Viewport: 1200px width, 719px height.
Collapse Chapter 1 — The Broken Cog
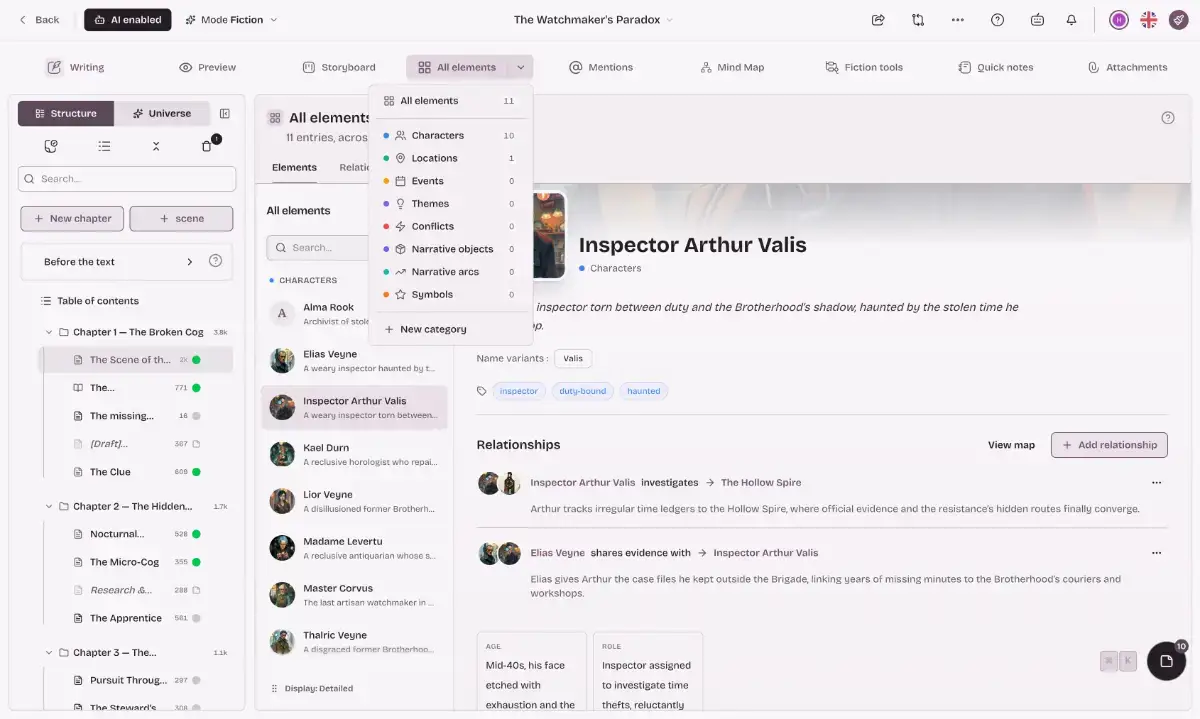(49, 332)
